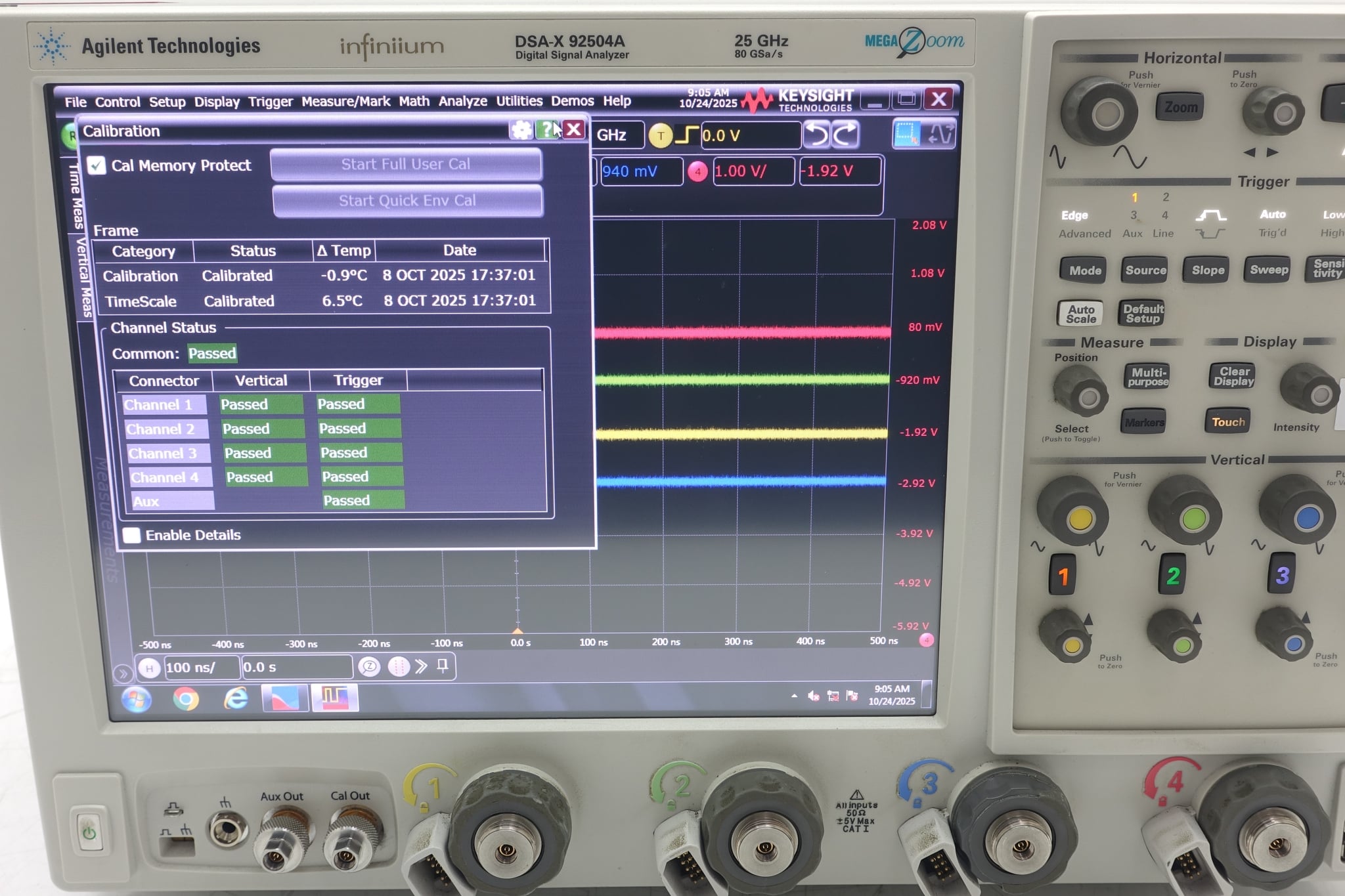Show hidden system tray icons
The height and width of the screenshot is (896, 1345).
click(x=794, y=696)
